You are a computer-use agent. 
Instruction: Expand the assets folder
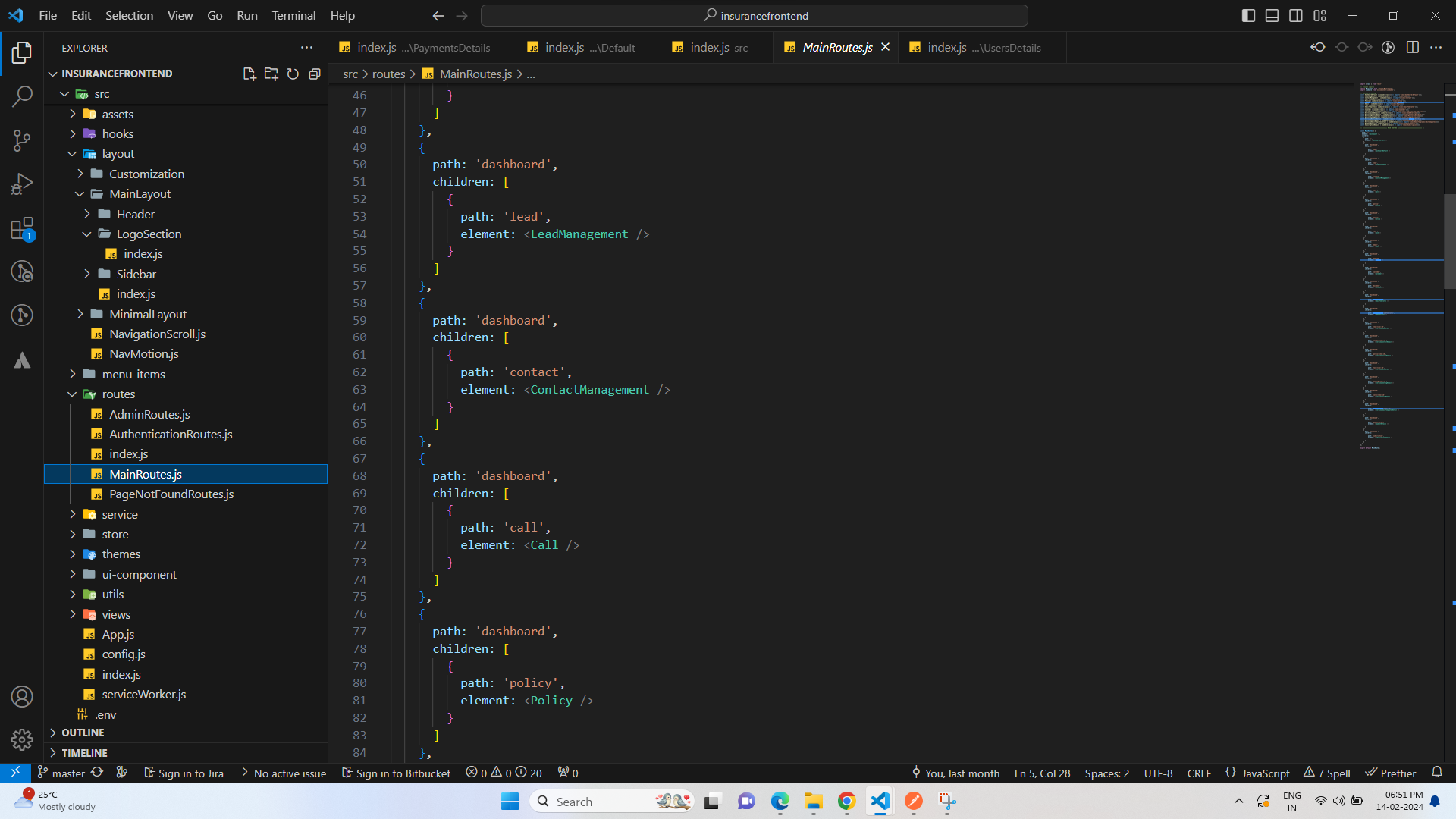click(x=118, y=114)
